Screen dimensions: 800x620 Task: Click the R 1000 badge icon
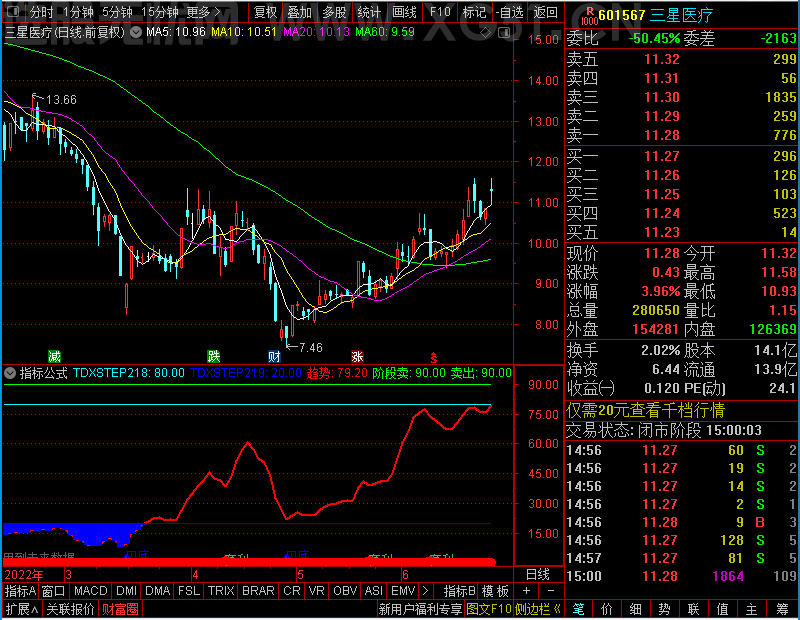(589, 16)
